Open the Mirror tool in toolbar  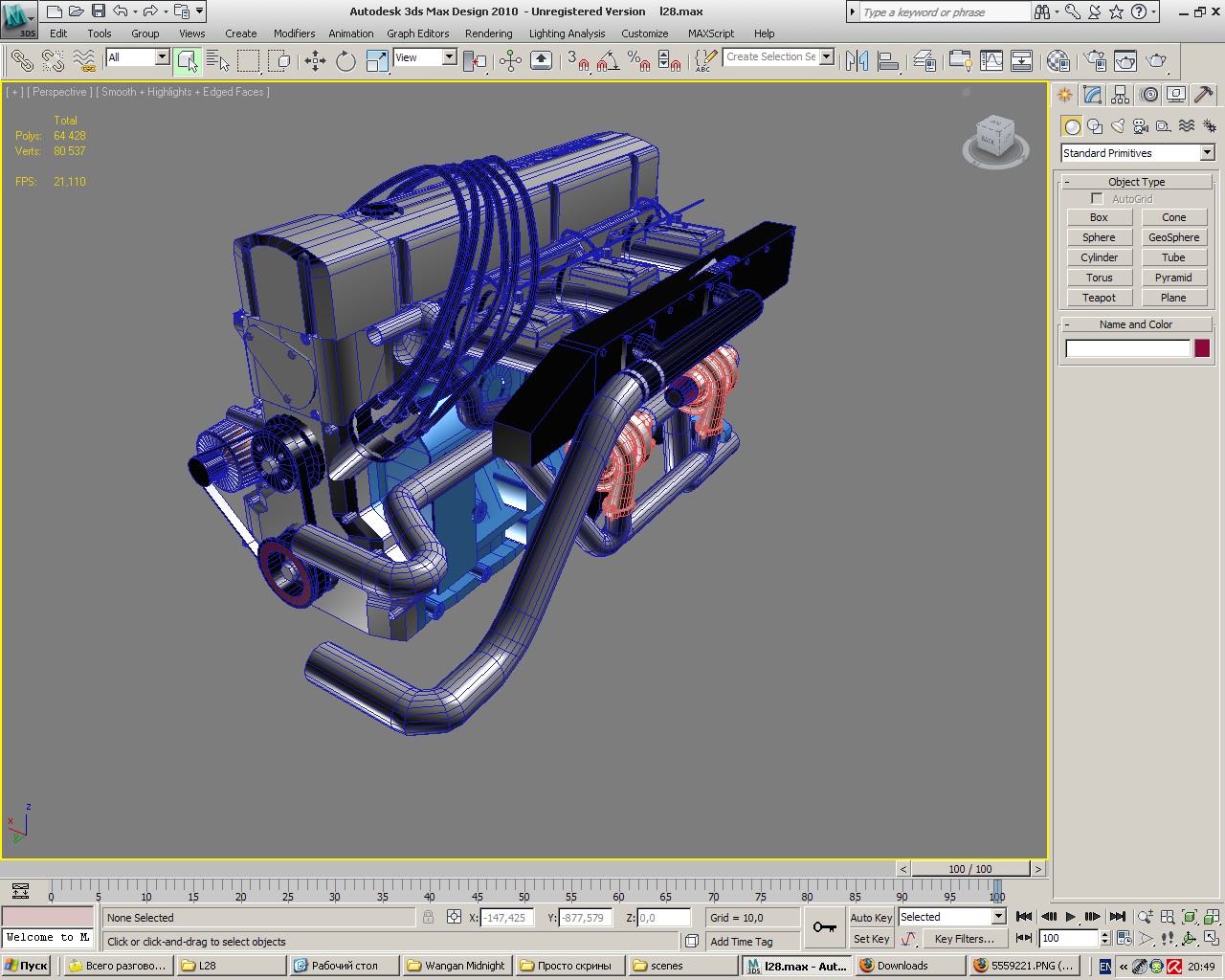pyautogui.click(x=857, y=61)
